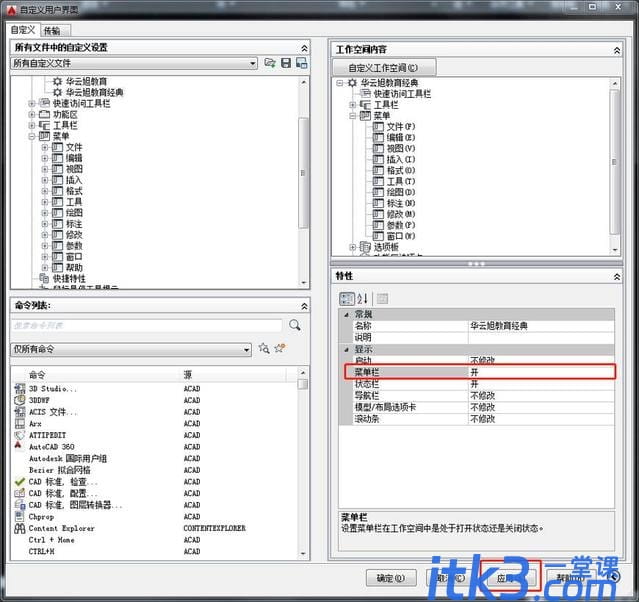Click the find command or text icon
Screen dimensions: 639x602
[264, 348]
